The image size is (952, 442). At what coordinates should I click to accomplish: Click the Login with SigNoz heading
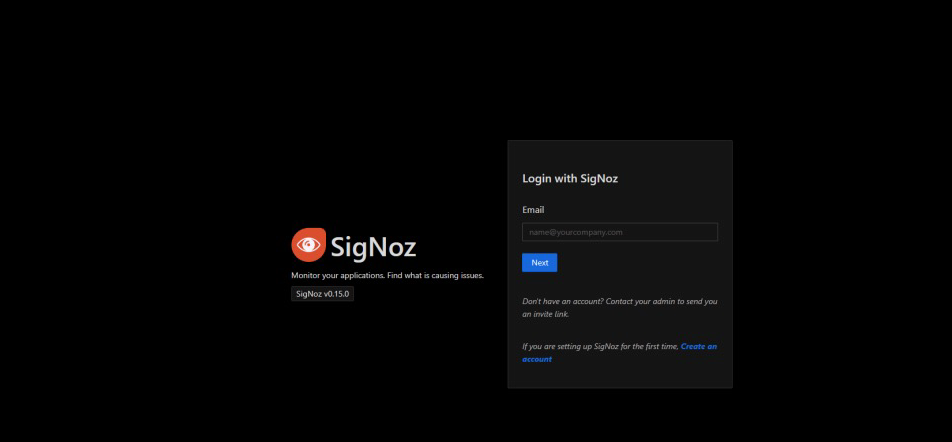point(570,178)
